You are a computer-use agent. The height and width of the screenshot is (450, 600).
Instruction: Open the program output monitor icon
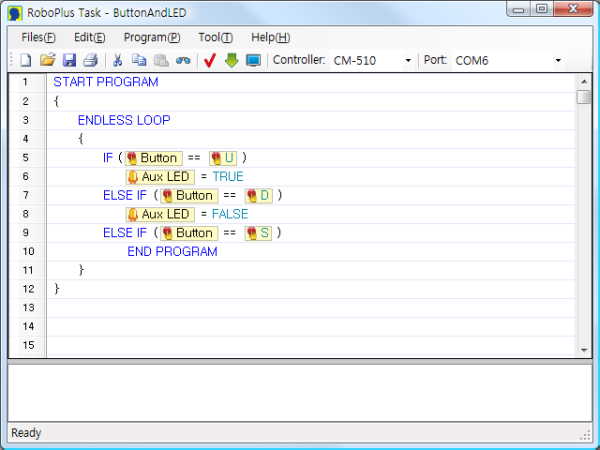pyautogui.click(x=253, y=60)
